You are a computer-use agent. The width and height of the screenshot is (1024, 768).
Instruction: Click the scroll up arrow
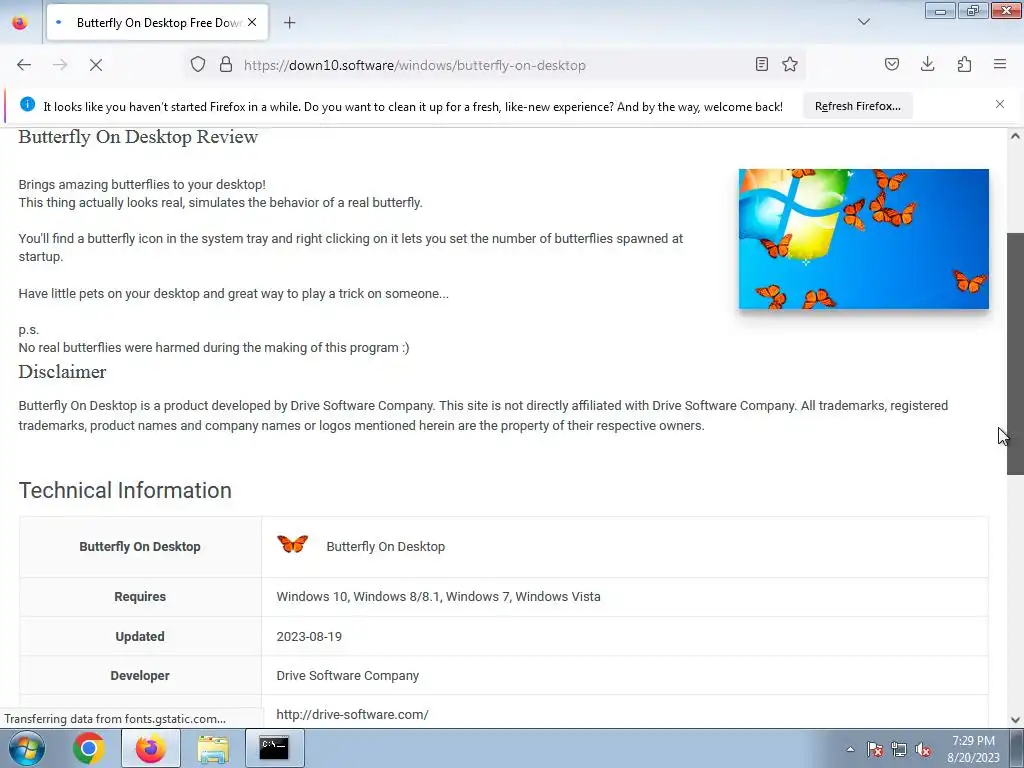click(1015, 136)
